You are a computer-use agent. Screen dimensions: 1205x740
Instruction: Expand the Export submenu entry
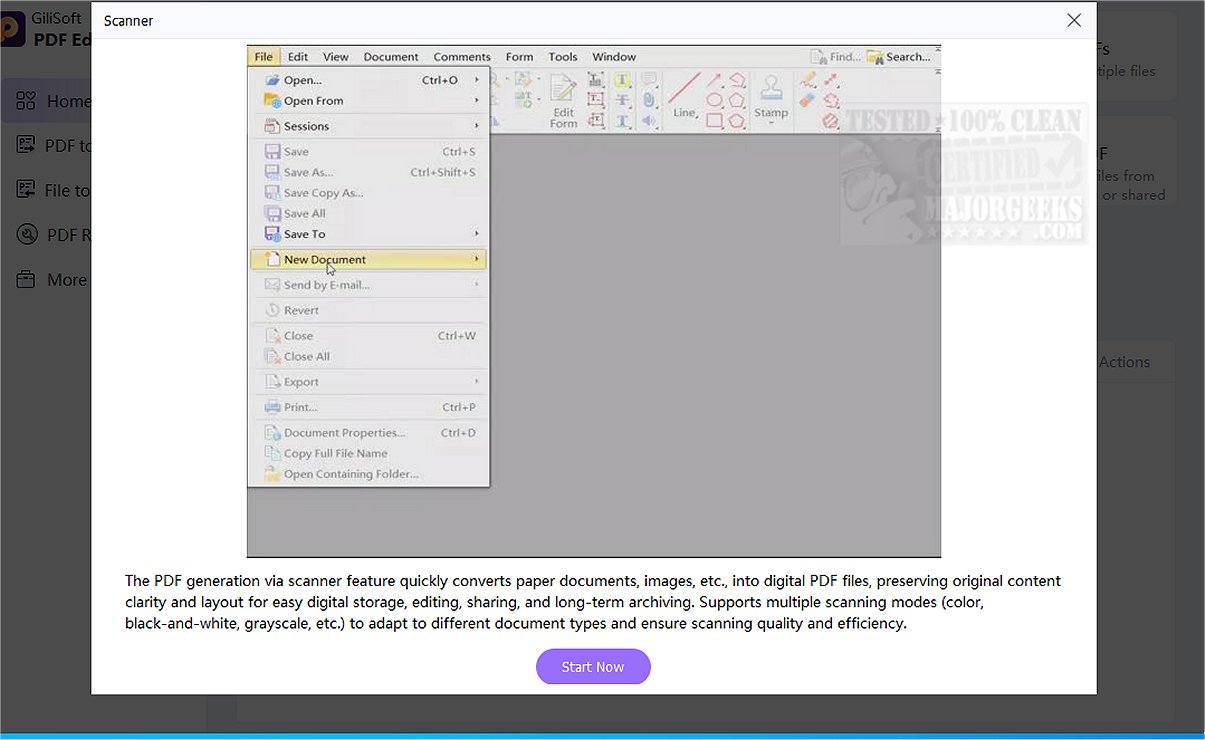[368, 382]
